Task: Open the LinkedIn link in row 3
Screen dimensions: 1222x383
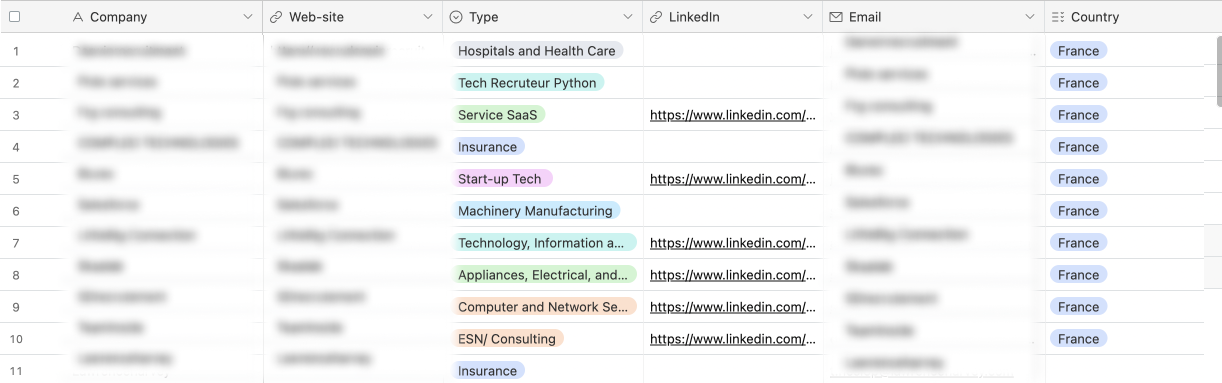Action: pos(733,115)
